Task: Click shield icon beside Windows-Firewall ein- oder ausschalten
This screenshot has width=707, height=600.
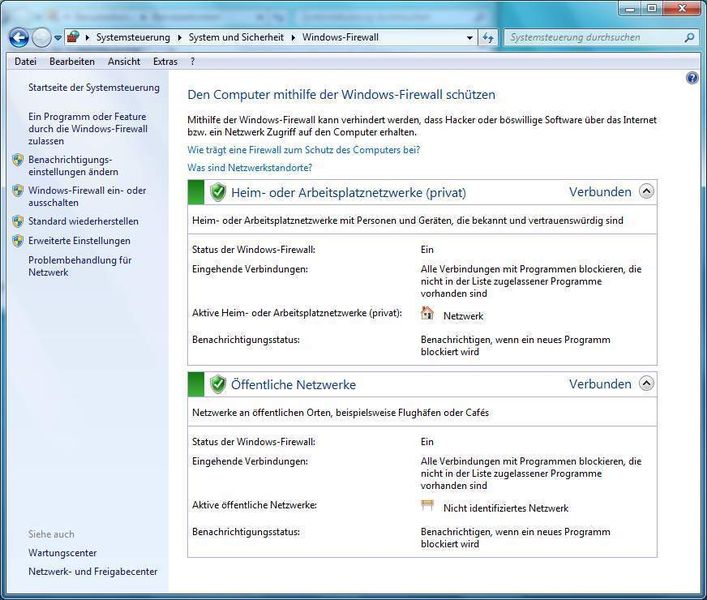Action: tap(18, 190)
